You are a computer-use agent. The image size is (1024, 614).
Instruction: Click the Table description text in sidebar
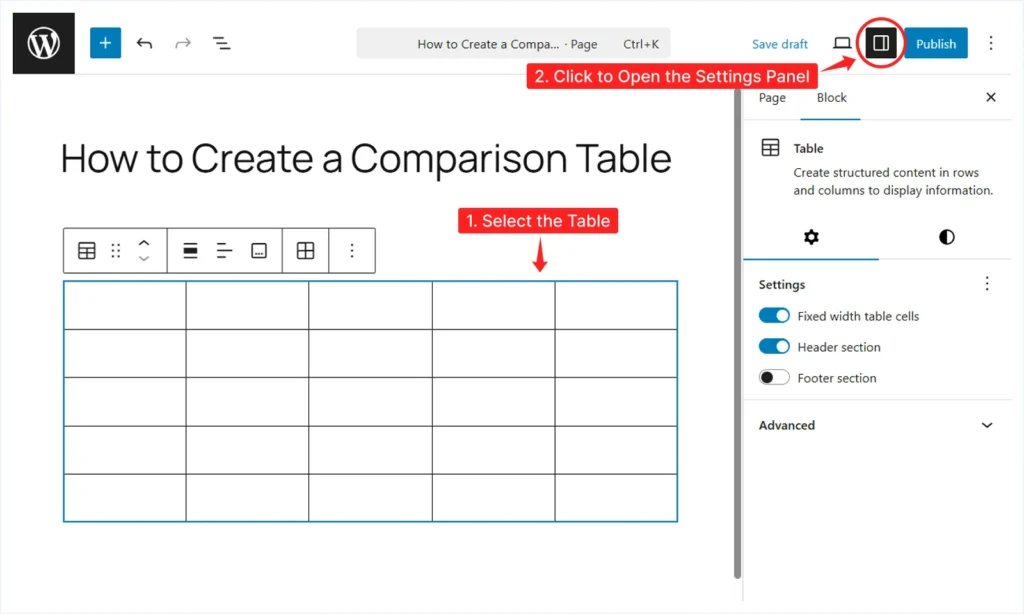click(893, 182)
